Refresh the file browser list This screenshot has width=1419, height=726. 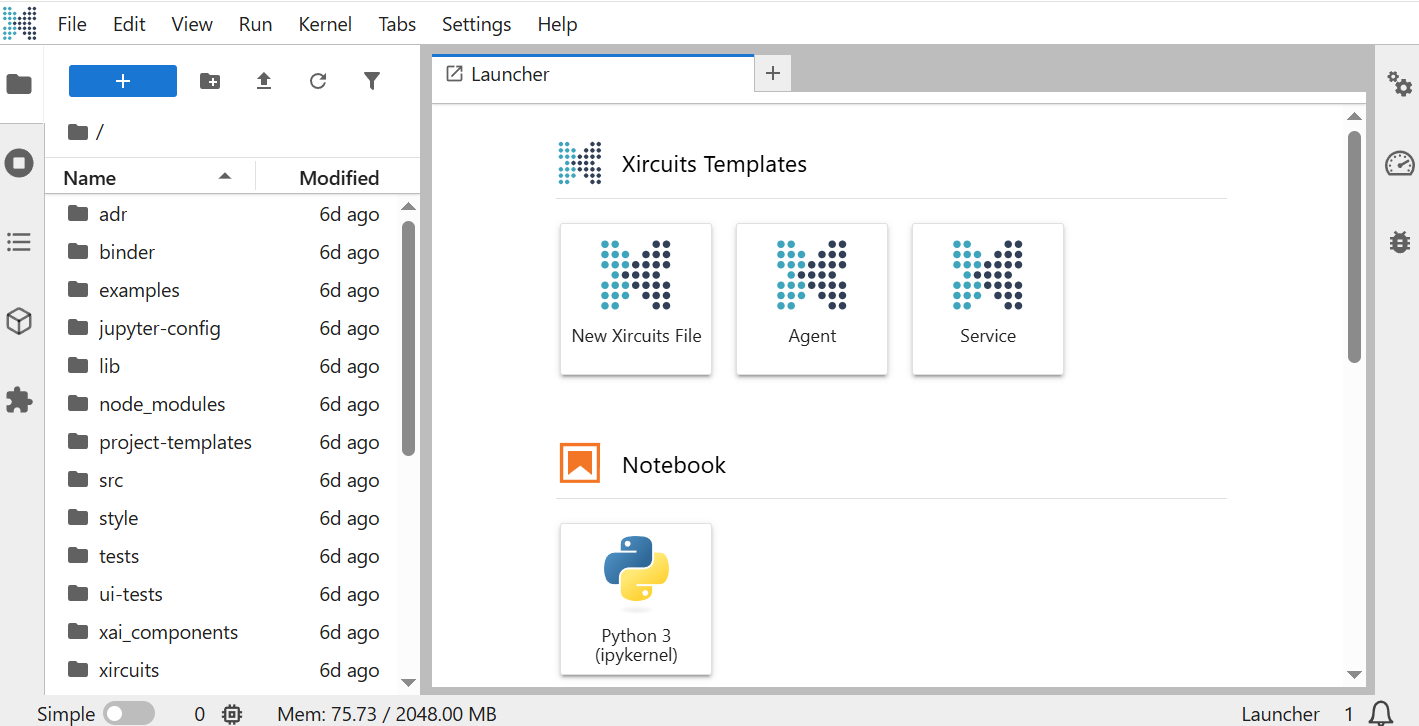pos(318,81)
